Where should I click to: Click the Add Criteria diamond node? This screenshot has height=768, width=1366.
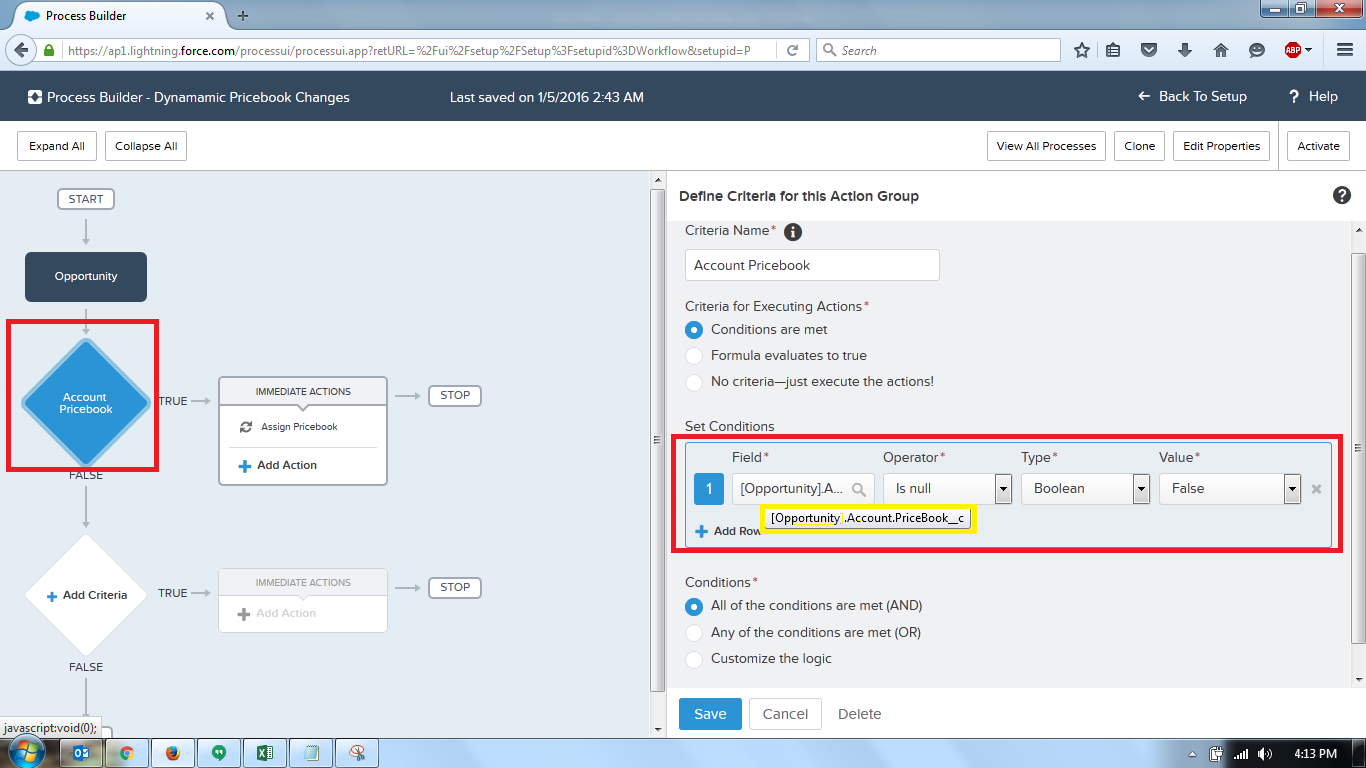pos(86,595)
